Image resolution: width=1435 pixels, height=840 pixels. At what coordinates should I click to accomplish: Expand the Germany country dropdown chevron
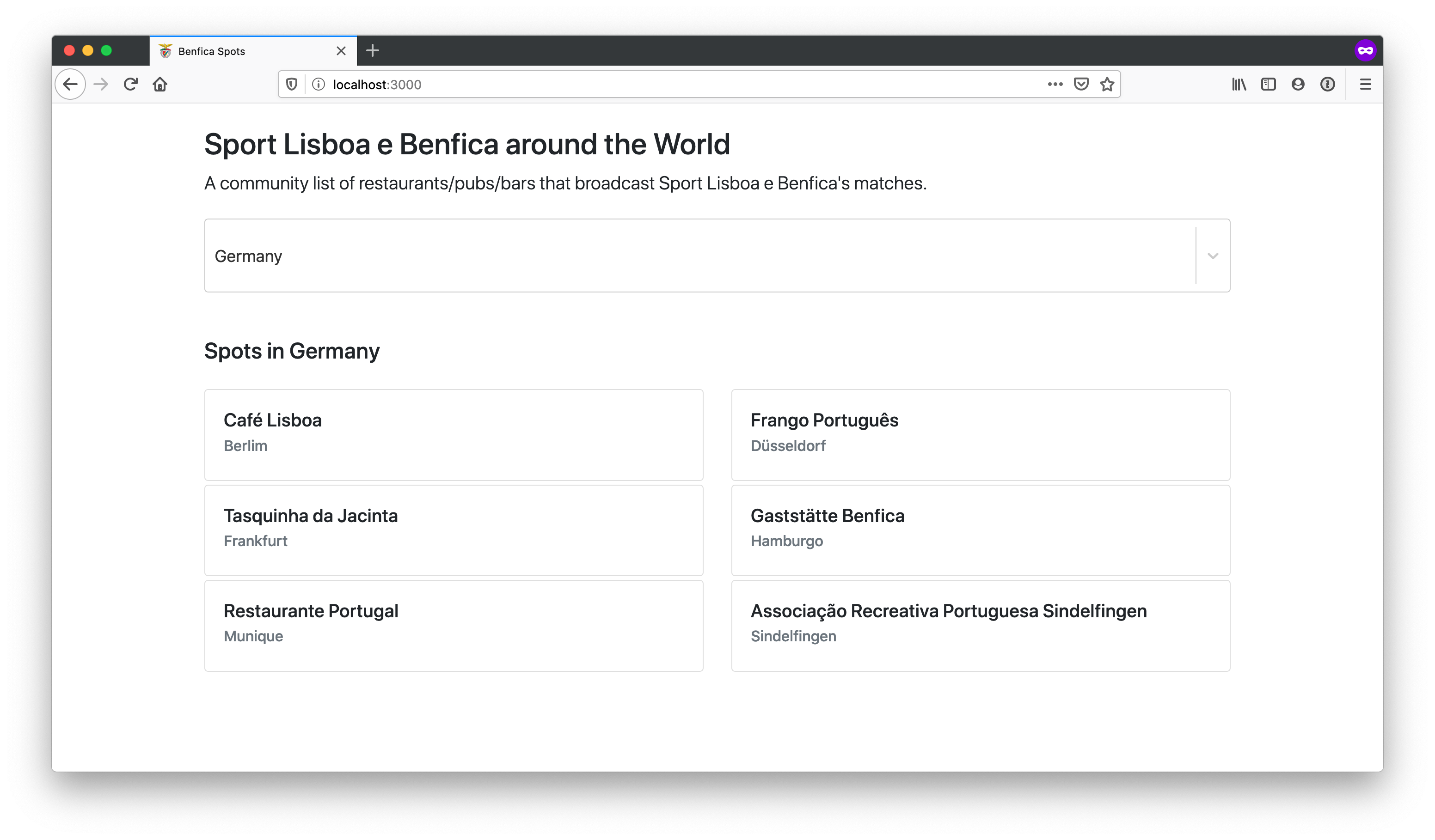click(1213, 256)
